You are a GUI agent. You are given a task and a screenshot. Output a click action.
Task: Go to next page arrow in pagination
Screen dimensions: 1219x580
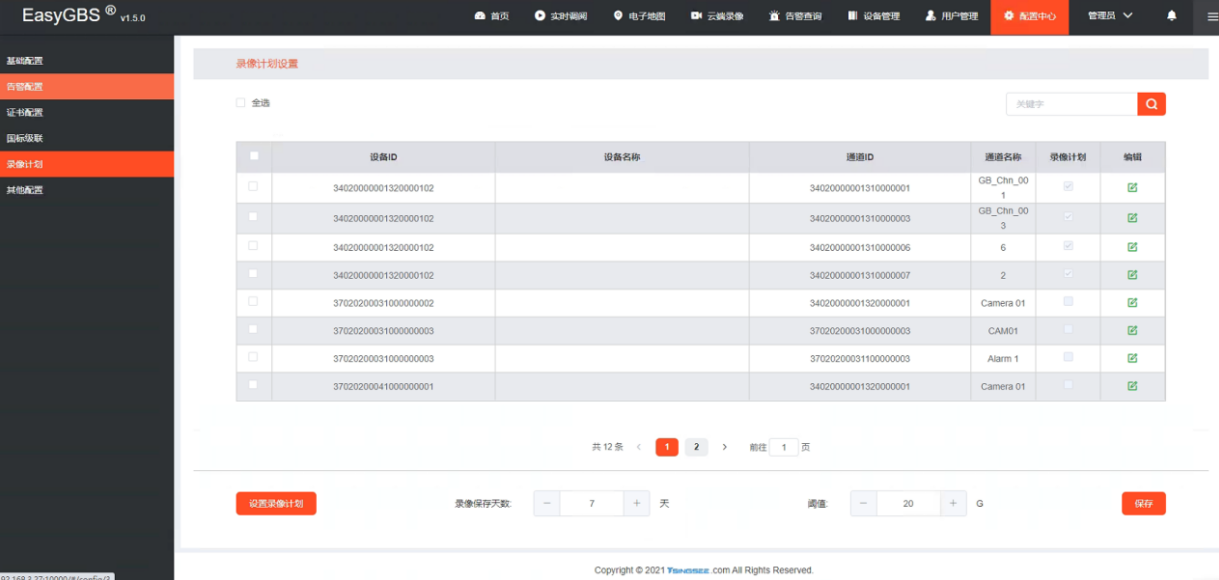725,447
